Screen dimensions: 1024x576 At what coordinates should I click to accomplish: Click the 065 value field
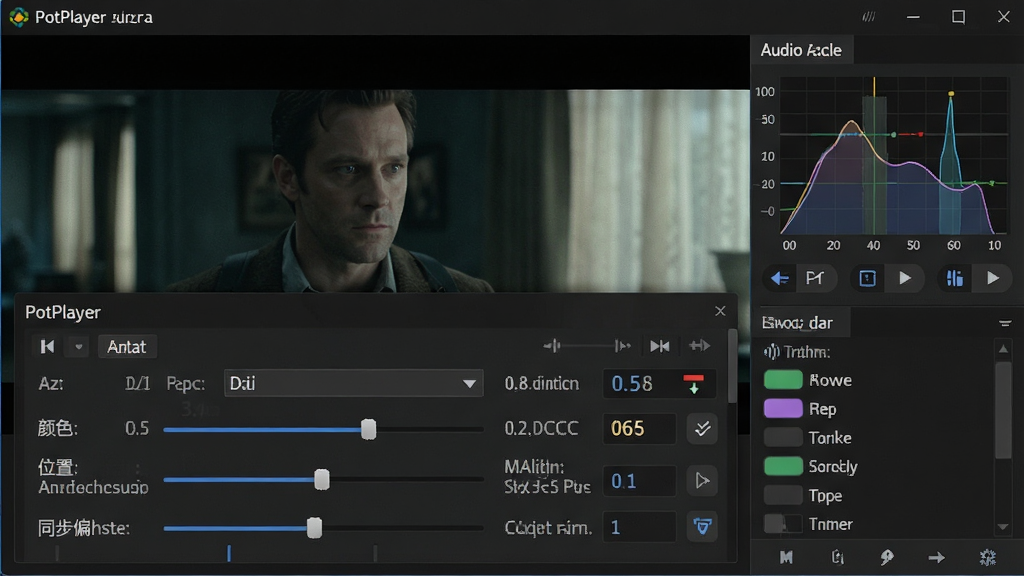click(639, 428)
